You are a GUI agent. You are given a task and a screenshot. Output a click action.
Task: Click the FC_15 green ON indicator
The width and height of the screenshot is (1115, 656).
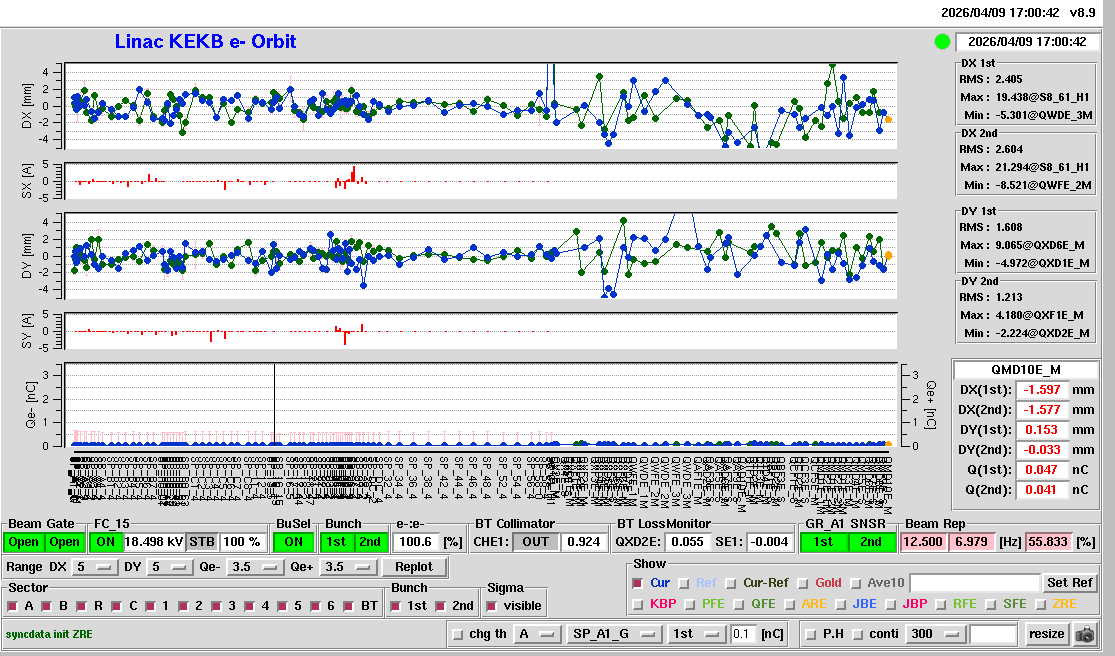105,541
